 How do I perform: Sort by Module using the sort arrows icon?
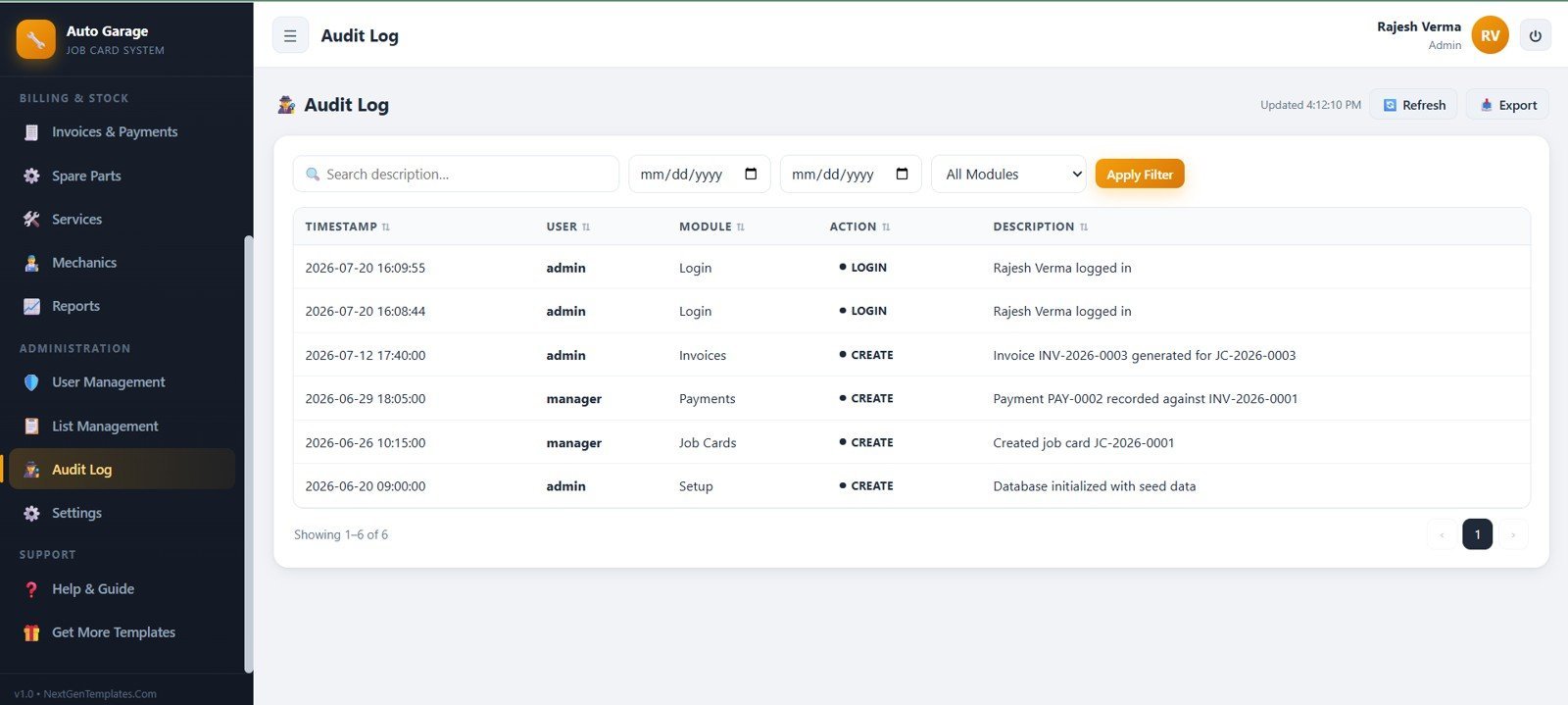740,227
